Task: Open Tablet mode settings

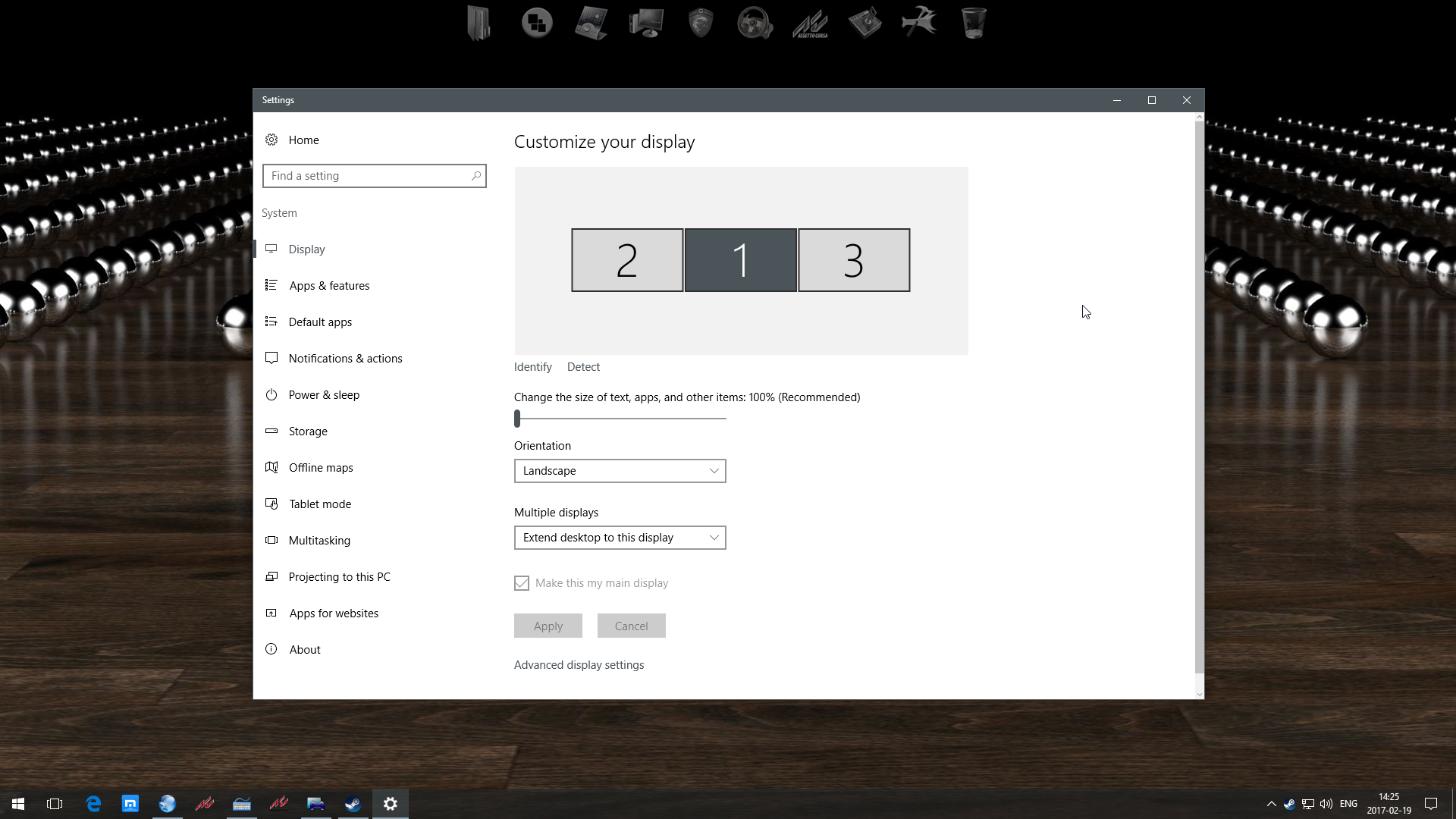Action: tap(319, 504)
